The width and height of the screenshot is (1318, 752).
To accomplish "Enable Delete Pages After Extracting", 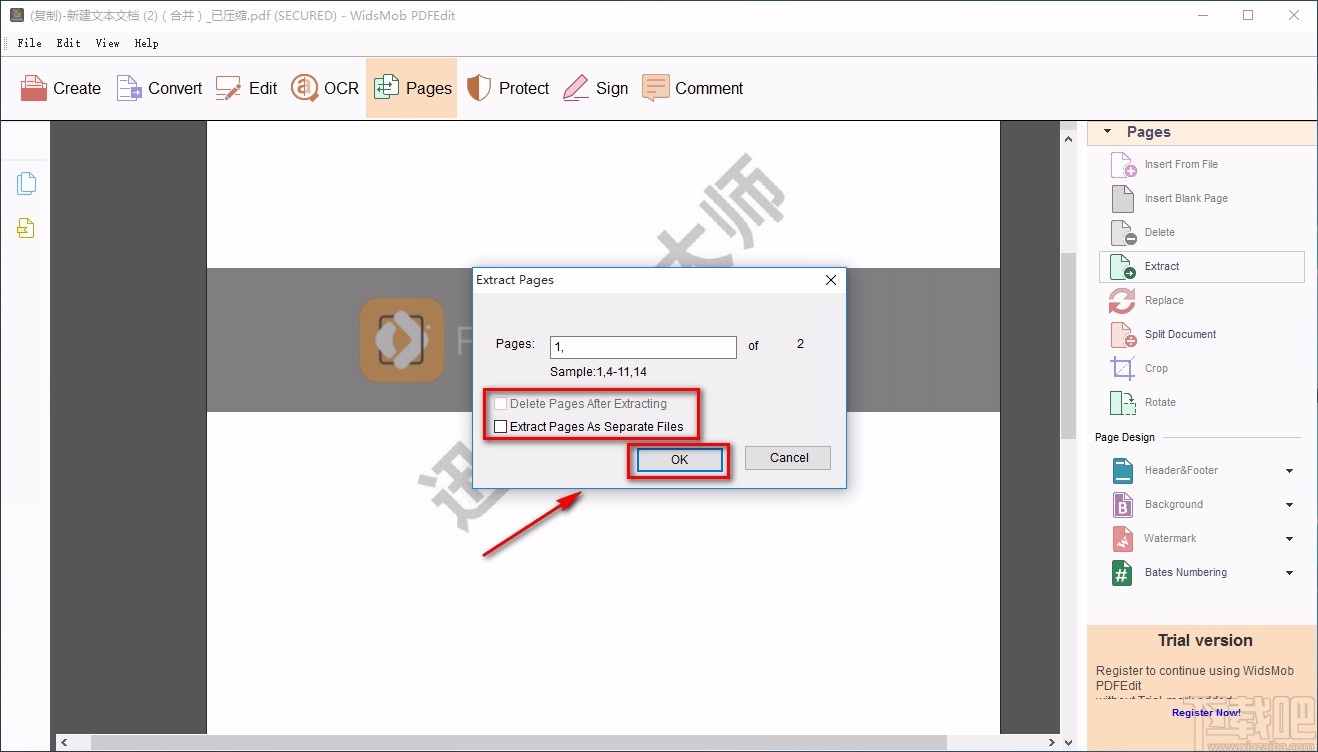I will (501, 403).
